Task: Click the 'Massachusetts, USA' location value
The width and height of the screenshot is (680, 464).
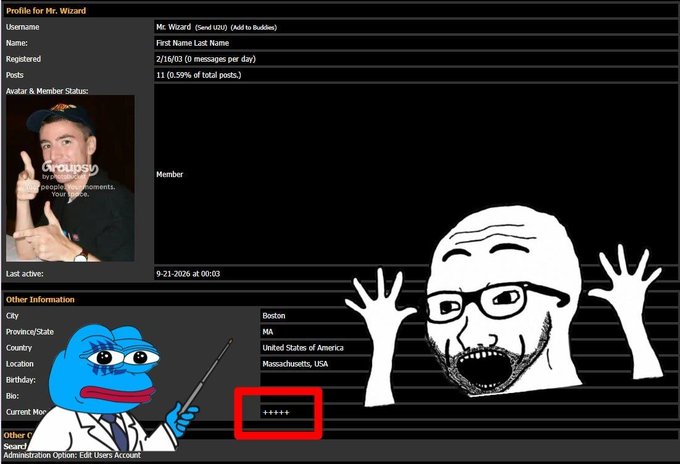Action: click(x=295, y=364)
